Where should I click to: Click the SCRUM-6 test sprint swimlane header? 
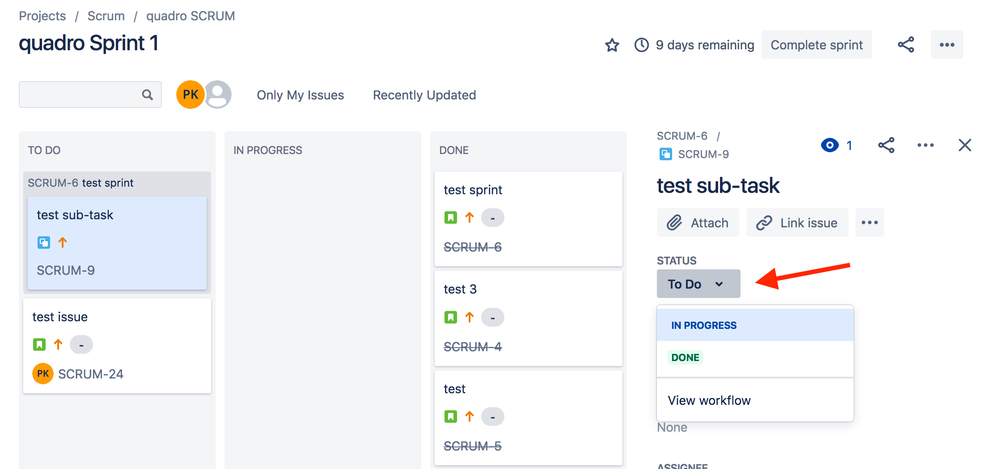[x=117, y=183]
